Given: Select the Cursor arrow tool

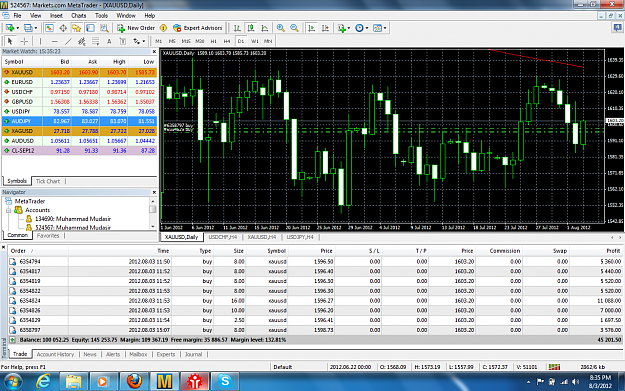Looking at the screenshot, I should coord(10,41).
